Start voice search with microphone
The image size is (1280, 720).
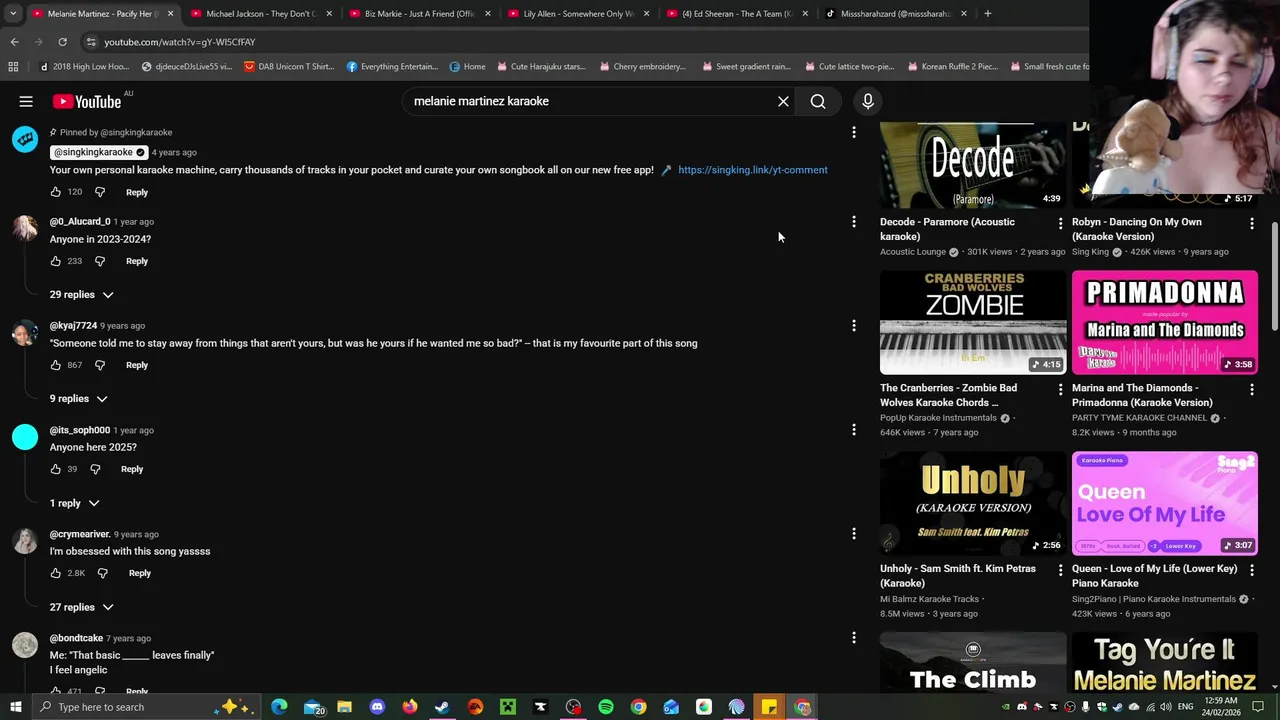868,101
